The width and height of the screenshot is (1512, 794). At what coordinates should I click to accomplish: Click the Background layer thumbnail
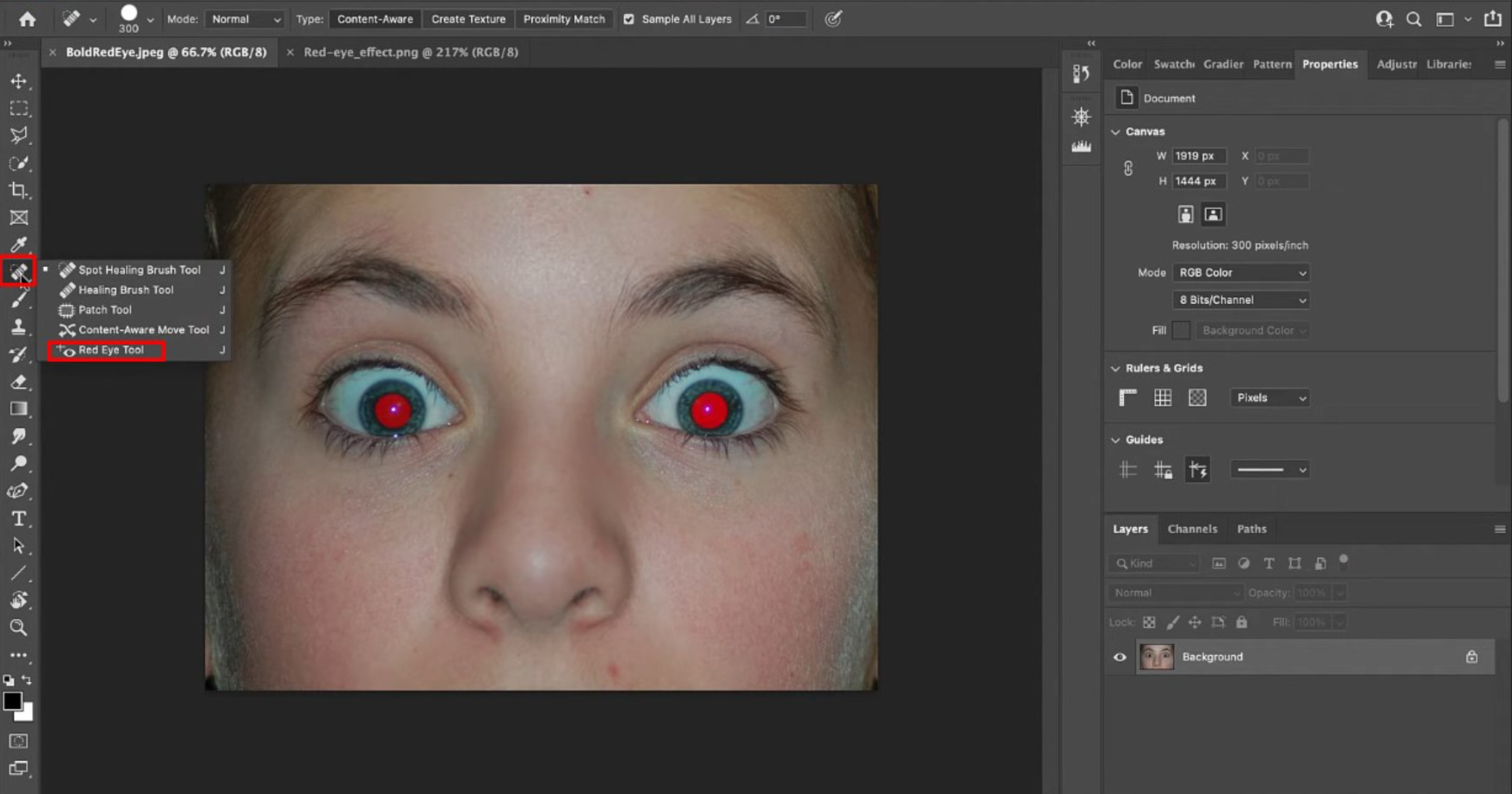pos(1157,656)
